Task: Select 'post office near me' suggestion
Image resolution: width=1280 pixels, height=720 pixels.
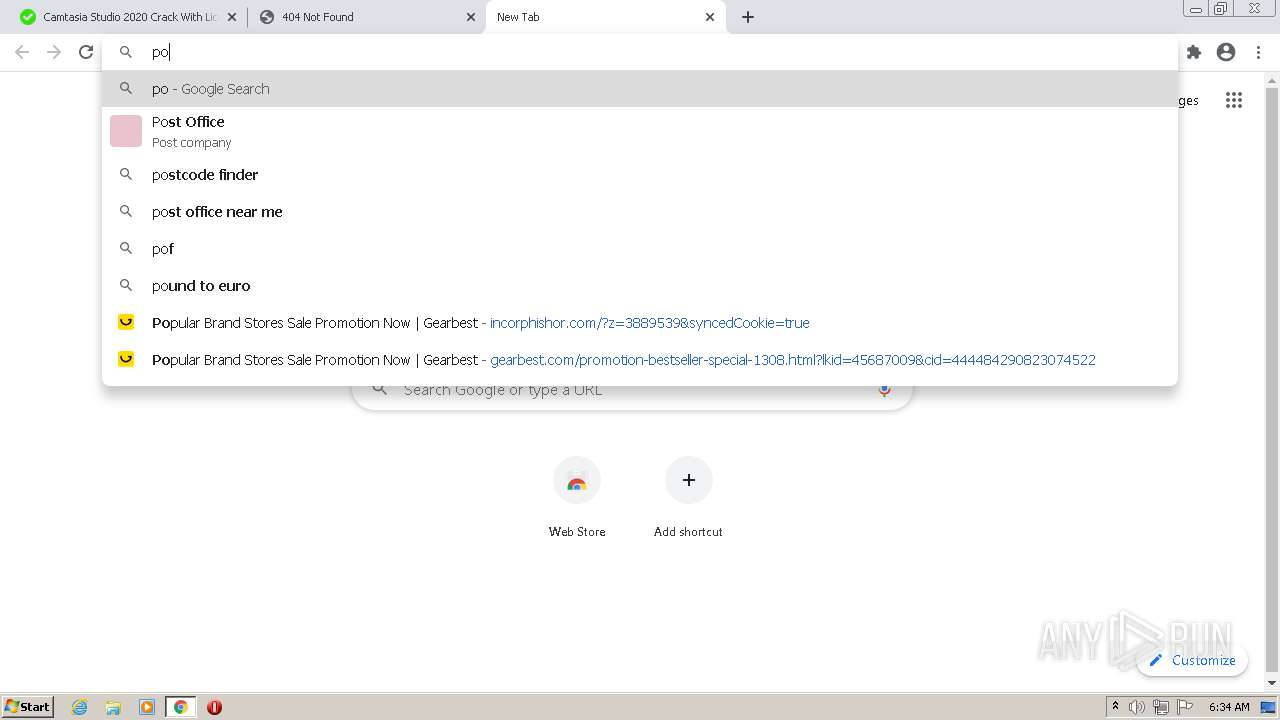Action: click(x=640, y=211)
